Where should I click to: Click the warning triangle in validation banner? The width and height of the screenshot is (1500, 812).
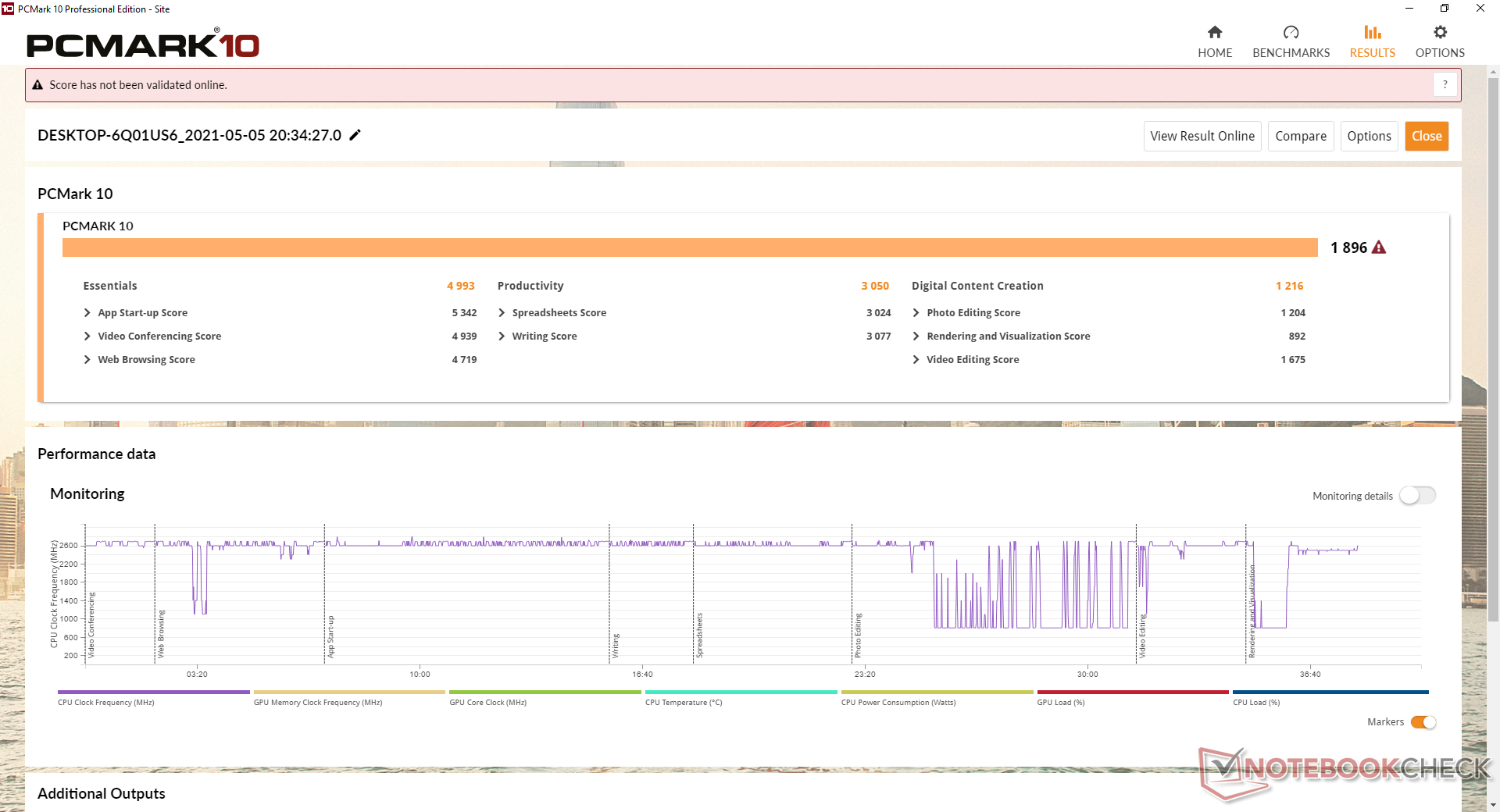click(37, 85)
